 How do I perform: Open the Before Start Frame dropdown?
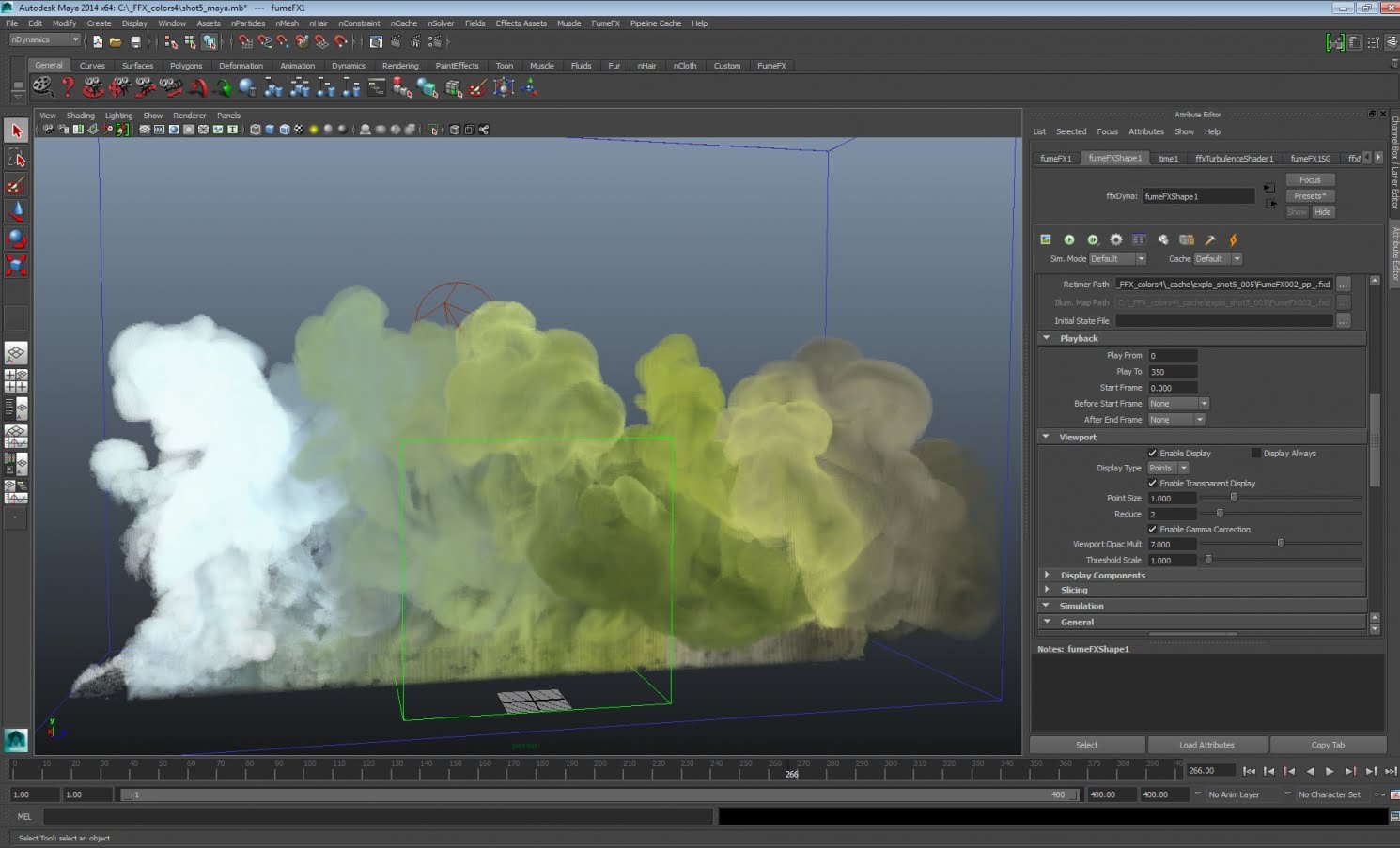1178,404
